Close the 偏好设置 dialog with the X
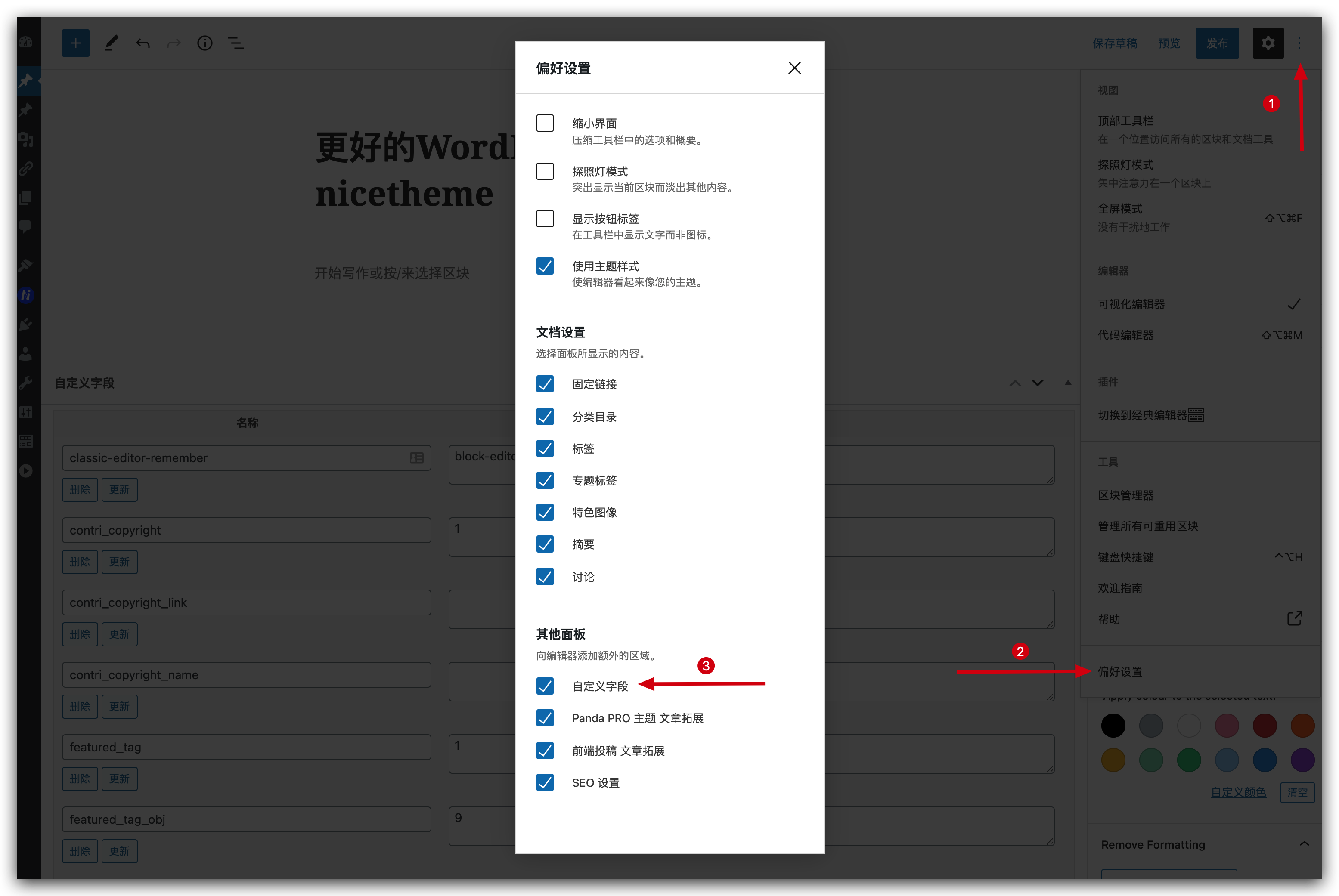The width and height of the screenshot is (1339, 896). pyautogui.click(x=794, y=68)
